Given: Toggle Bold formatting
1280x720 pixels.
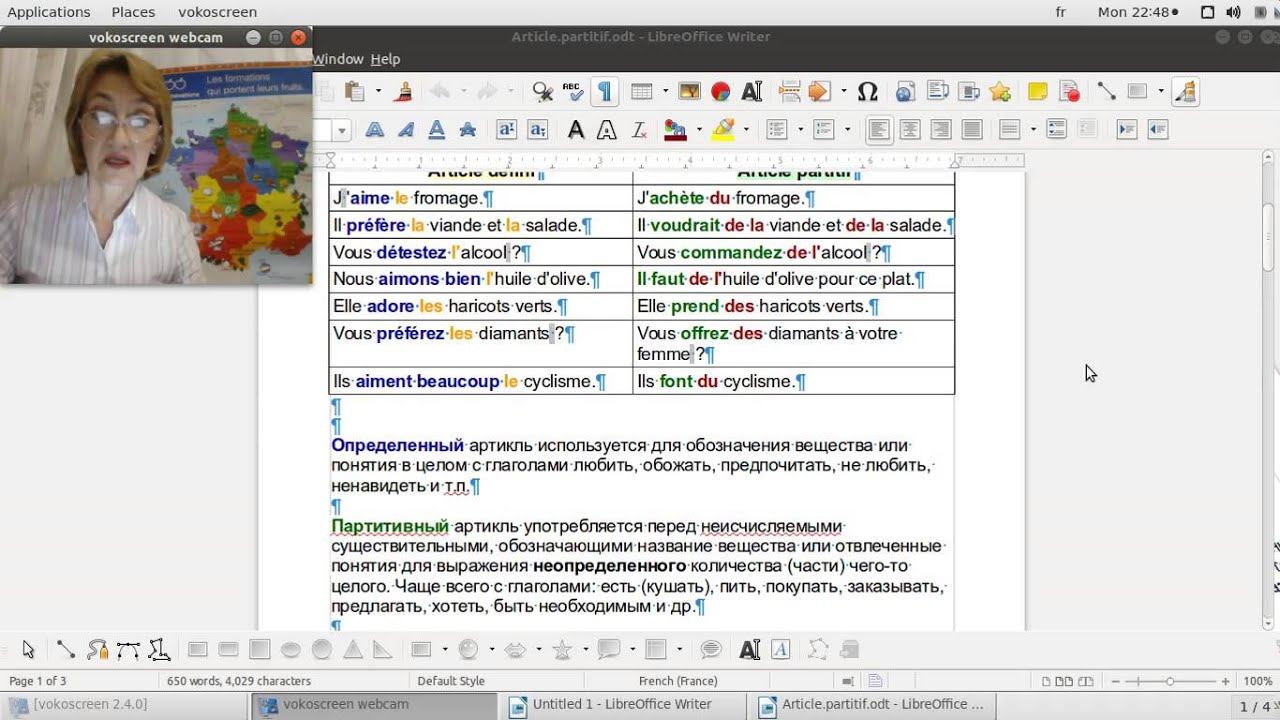Looking at the screenshot, I should (x=374, y=129).
